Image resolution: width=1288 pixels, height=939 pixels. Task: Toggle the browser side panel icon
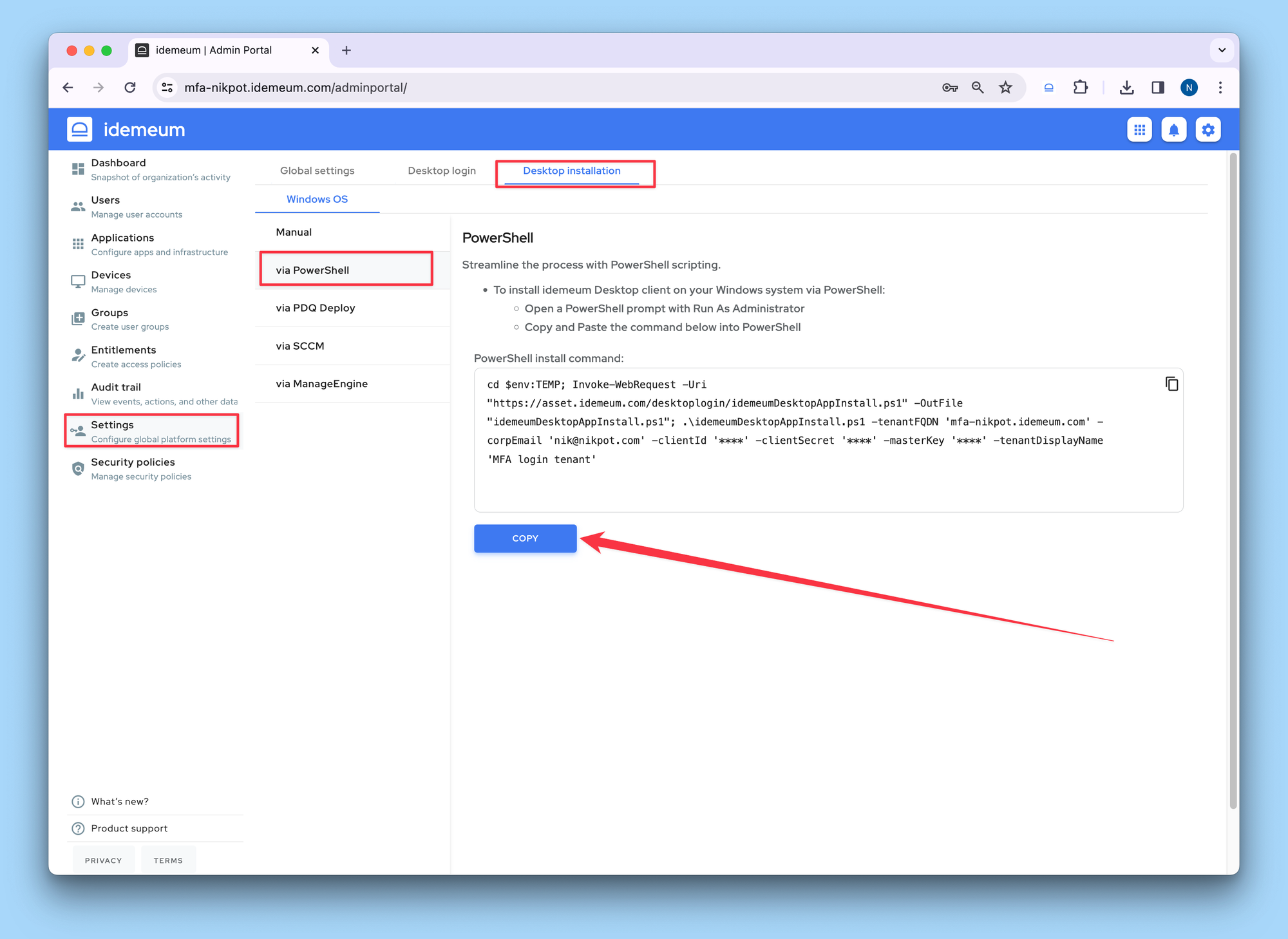tap(1158, 88)
